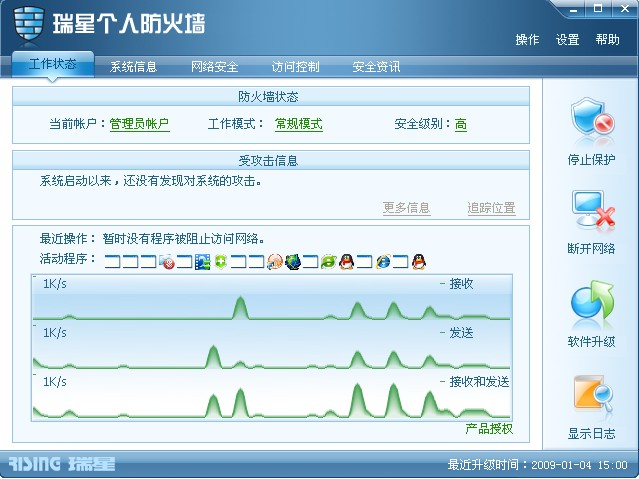Click the 当前帐户 label
Viewport: 639px width, 479px height.
pos(77,124)
